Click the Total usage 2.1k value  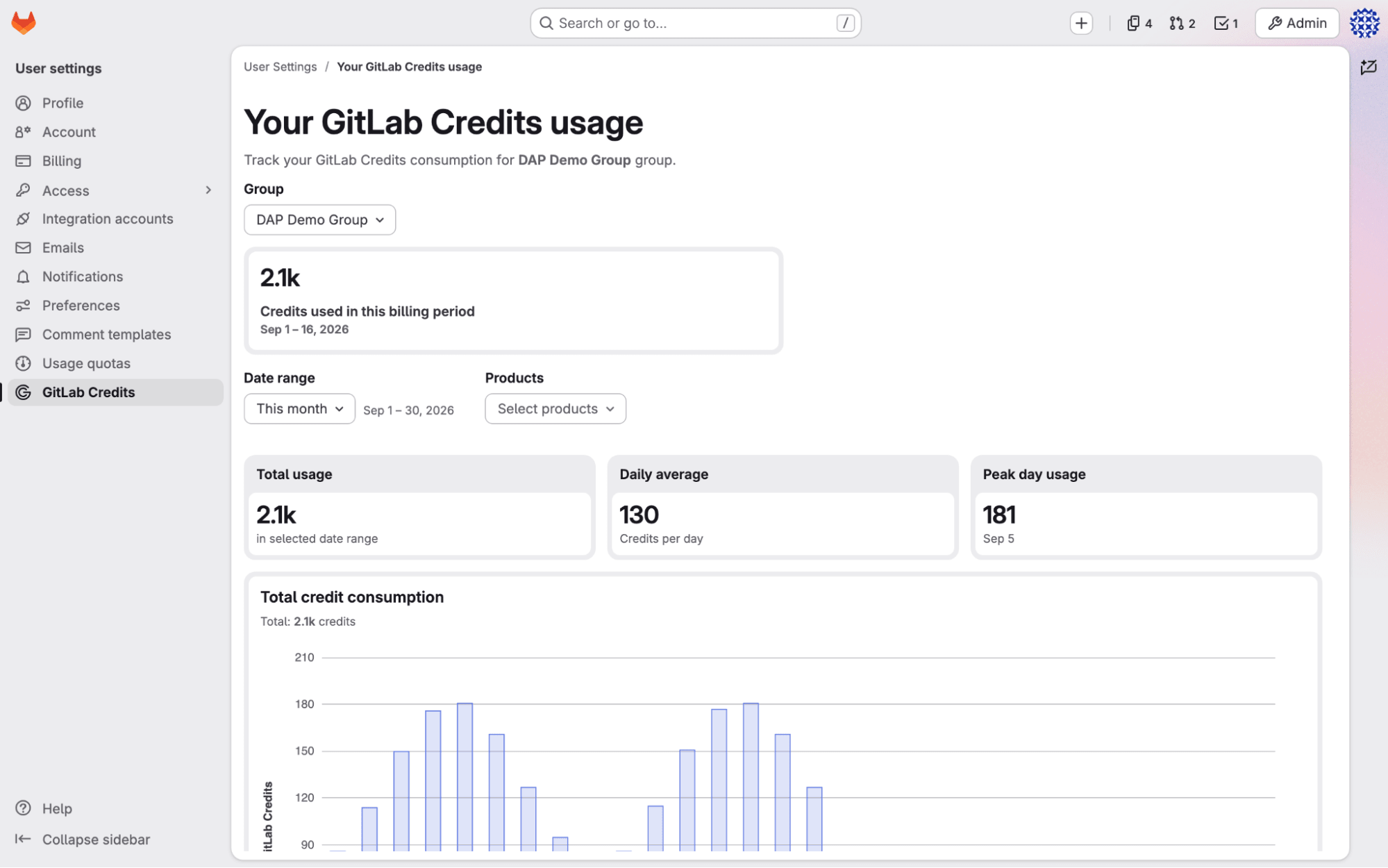(276, 515)
